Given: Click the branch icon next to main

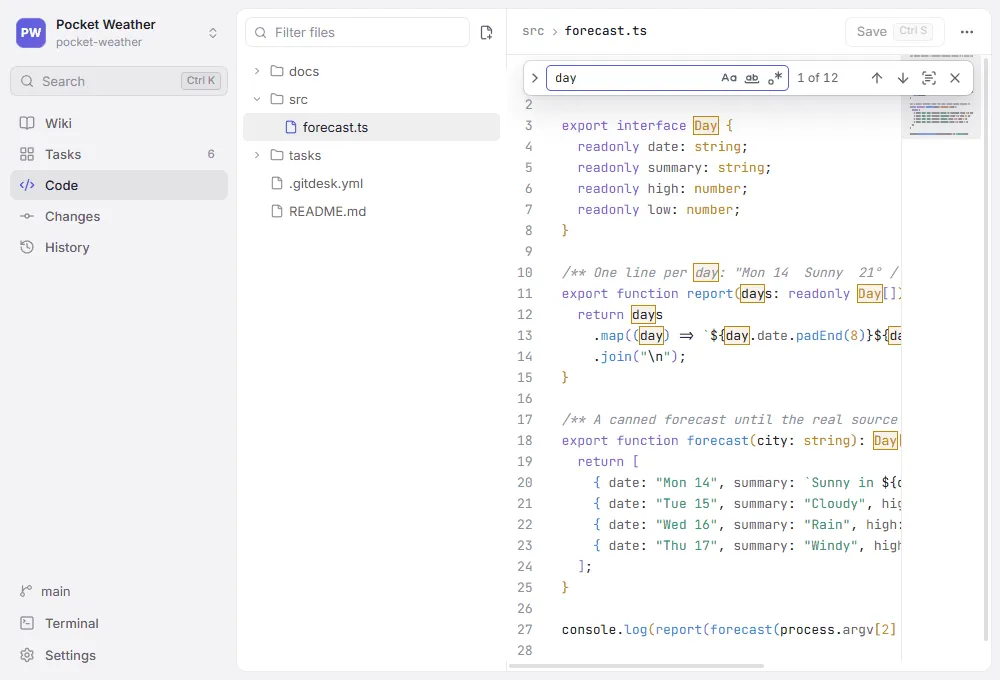Looking at the screenshot, I should [x=26, y=591].
